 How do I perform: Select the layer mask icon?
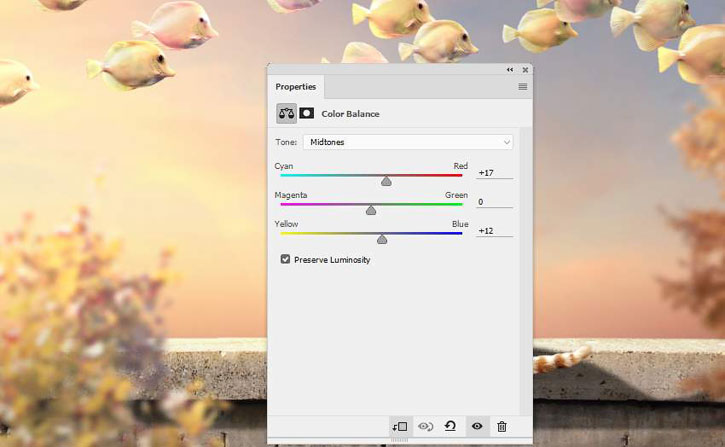(307, 113)
